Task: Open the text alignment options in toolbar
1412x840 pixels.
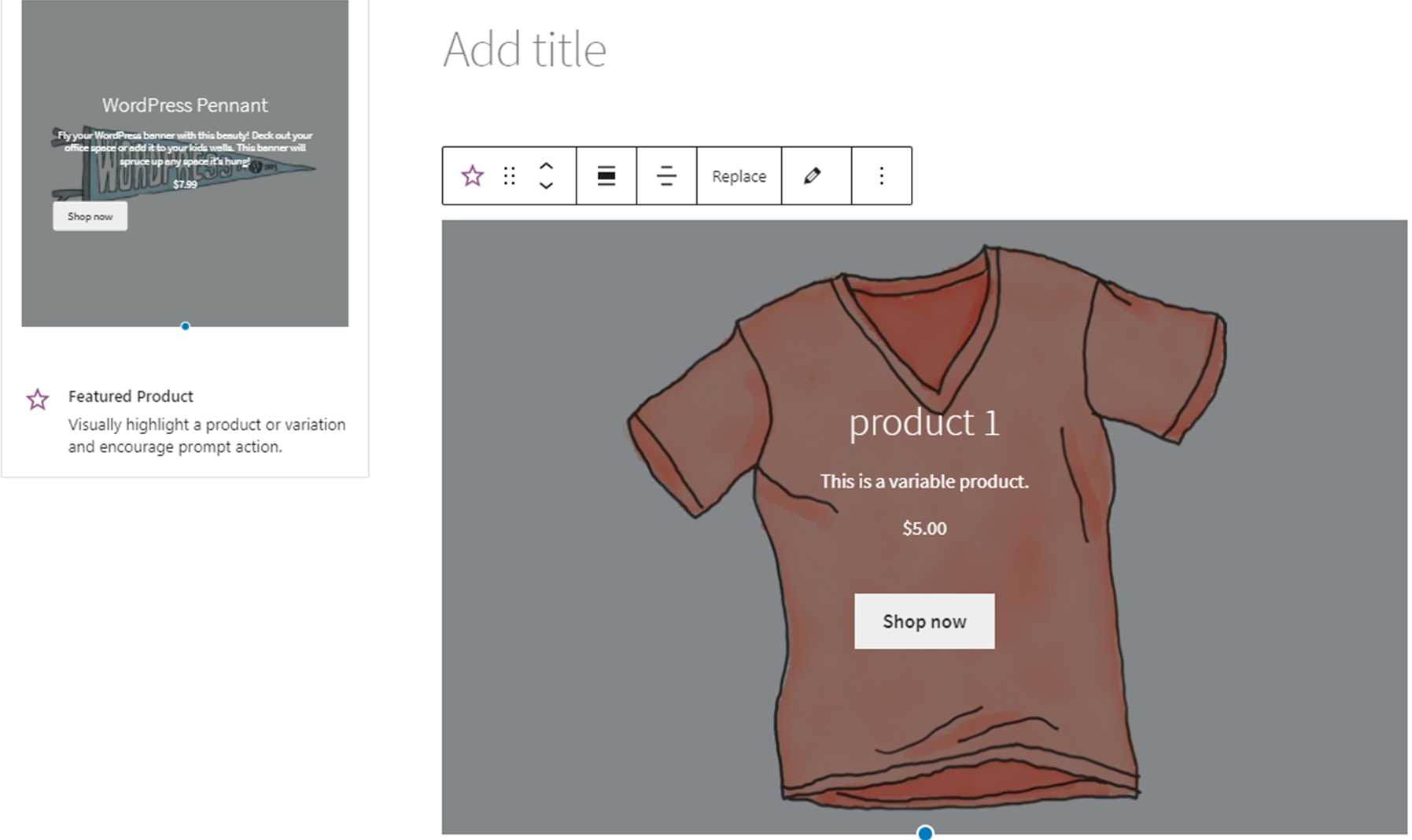Action: click(x=666, y=175)
